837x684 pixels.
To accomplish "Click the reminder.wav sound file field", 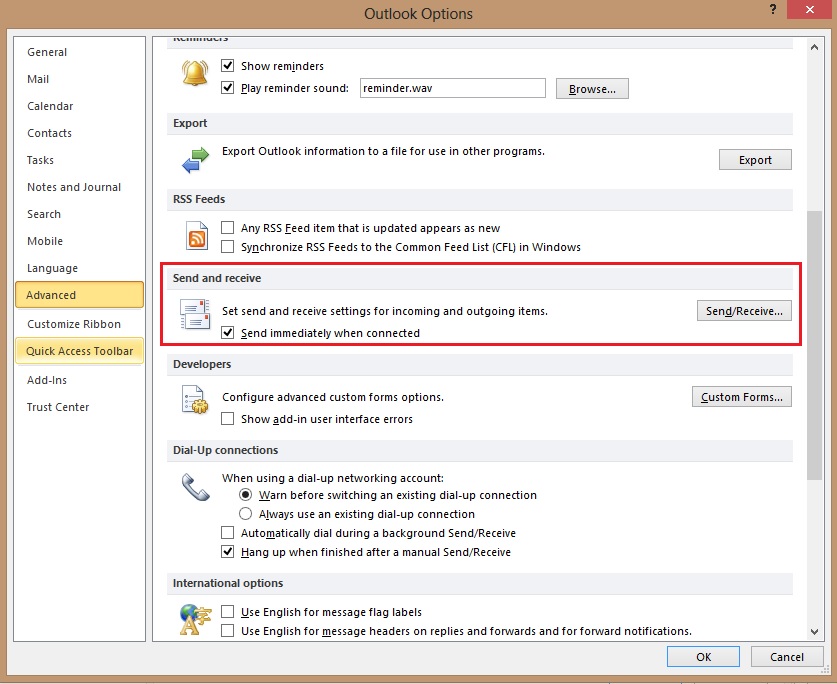I will [453, 88].
